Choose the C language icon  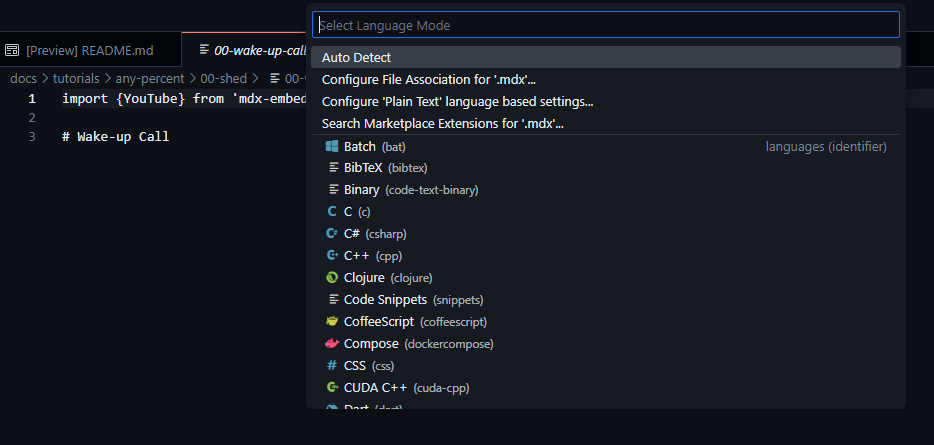332,211
